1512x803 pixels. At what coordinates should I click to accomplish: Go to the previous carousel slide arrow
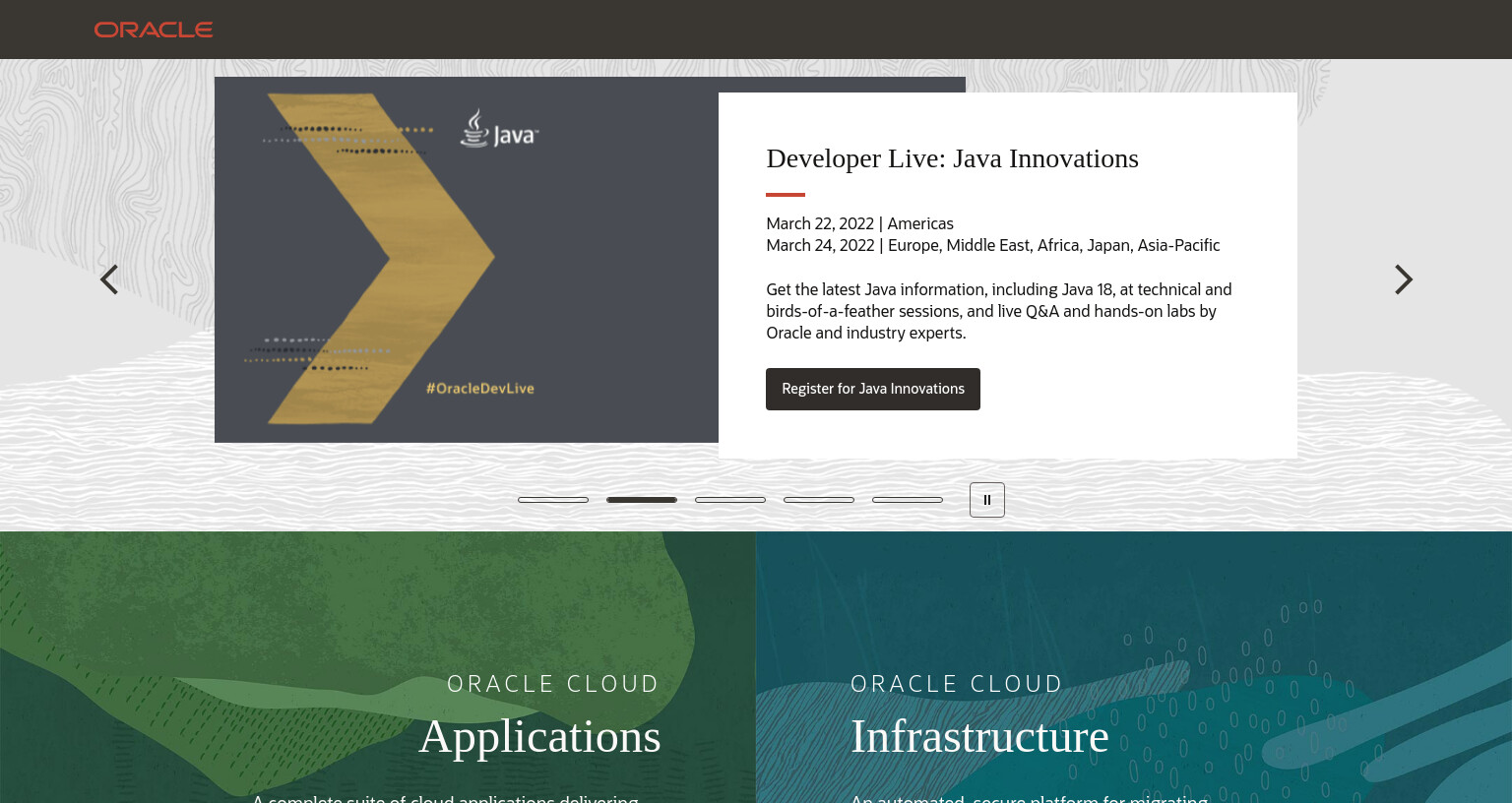click(x=109, y=279)
